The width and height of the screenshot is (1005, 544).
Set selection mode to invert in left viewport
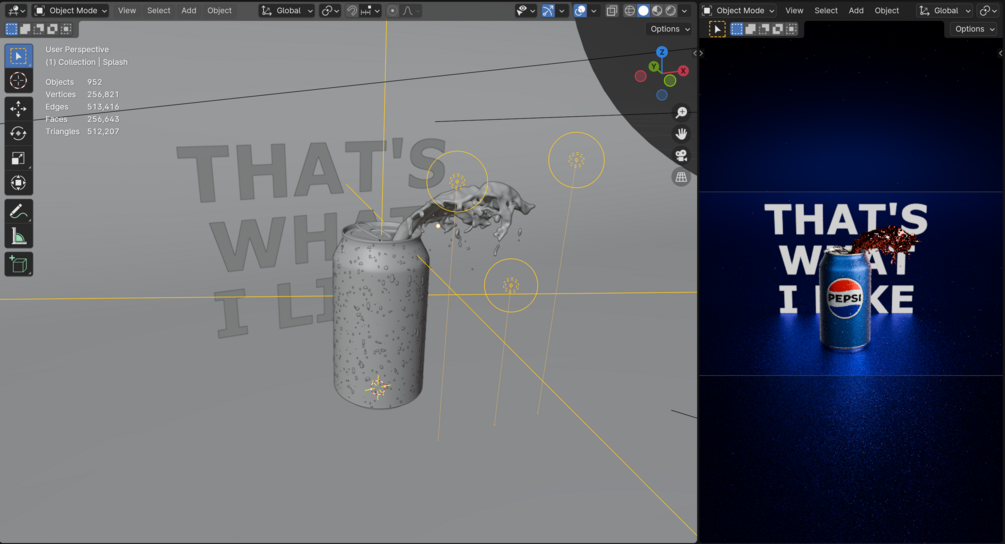(x=52, y=29)
